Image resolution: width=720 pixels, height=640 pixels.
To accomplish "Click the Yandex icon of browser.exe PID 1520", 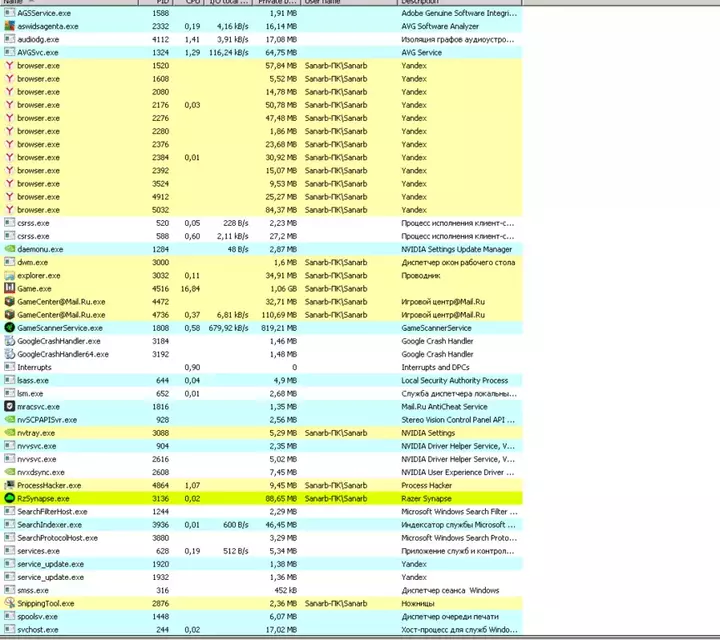I will tap(9, 66).
